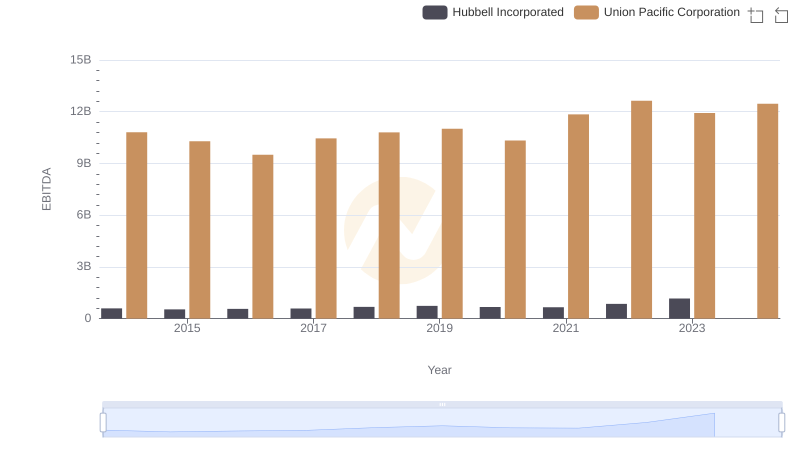Image resolution: width=800 pixels, height=461 pixels.
Task: Click Union Pacific bar for 2021
Action: coord(579,217)
